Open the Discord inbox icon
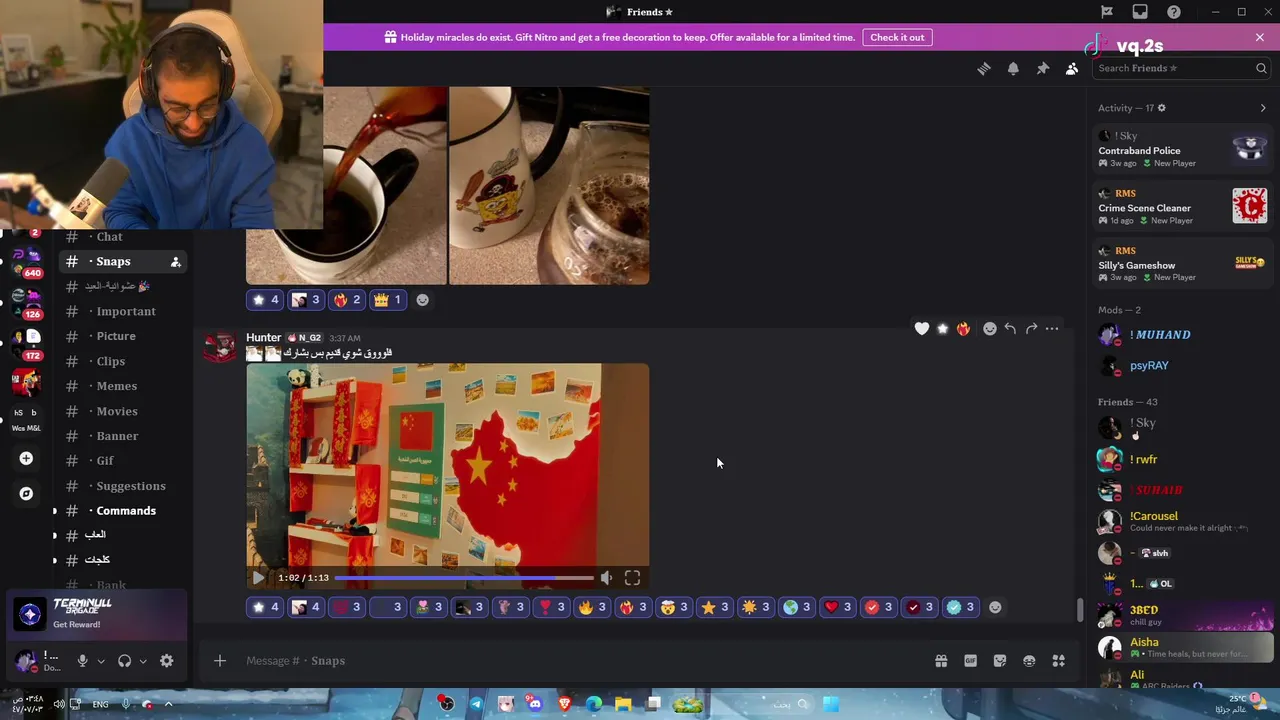The image size is (1280, 720). pyautogui.click(x=1140, y=12)
